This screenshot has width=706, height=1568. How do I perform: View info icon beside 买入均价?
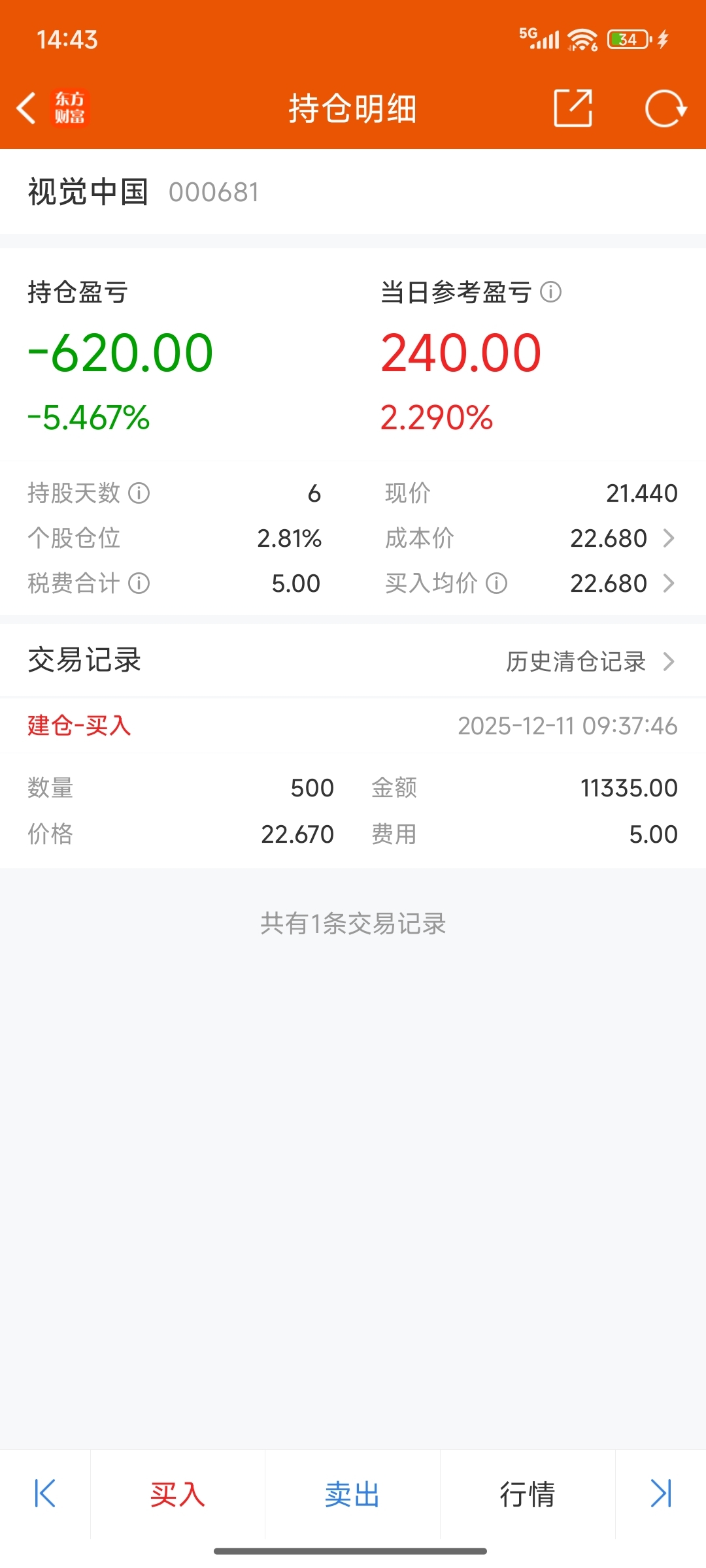[497, 583]
